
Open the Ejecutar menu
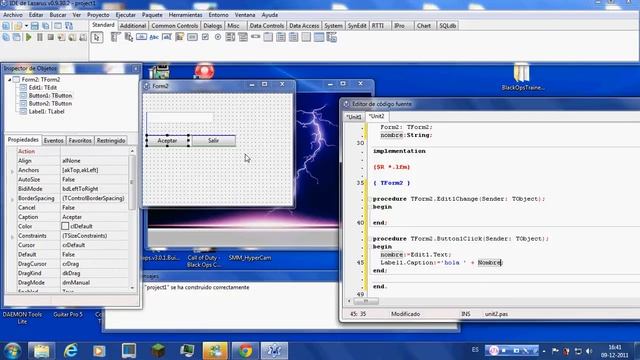click(x=126, y=15)
